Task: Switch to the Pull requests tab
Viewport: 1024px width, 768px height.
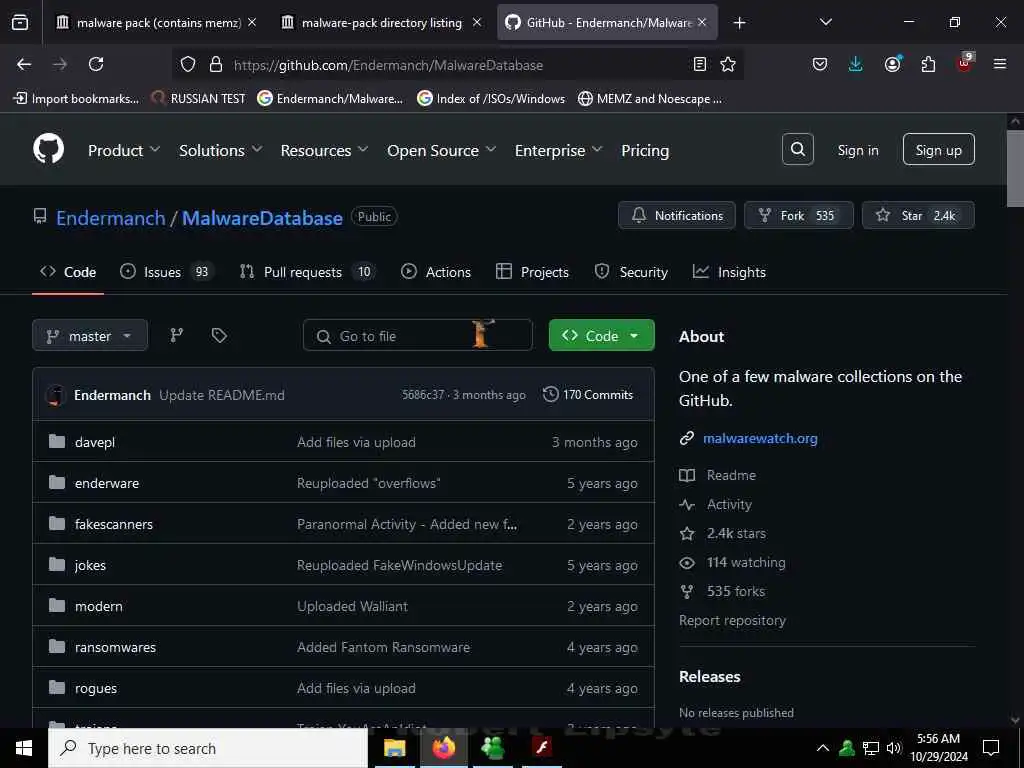Action: click(x=307, y=272)
